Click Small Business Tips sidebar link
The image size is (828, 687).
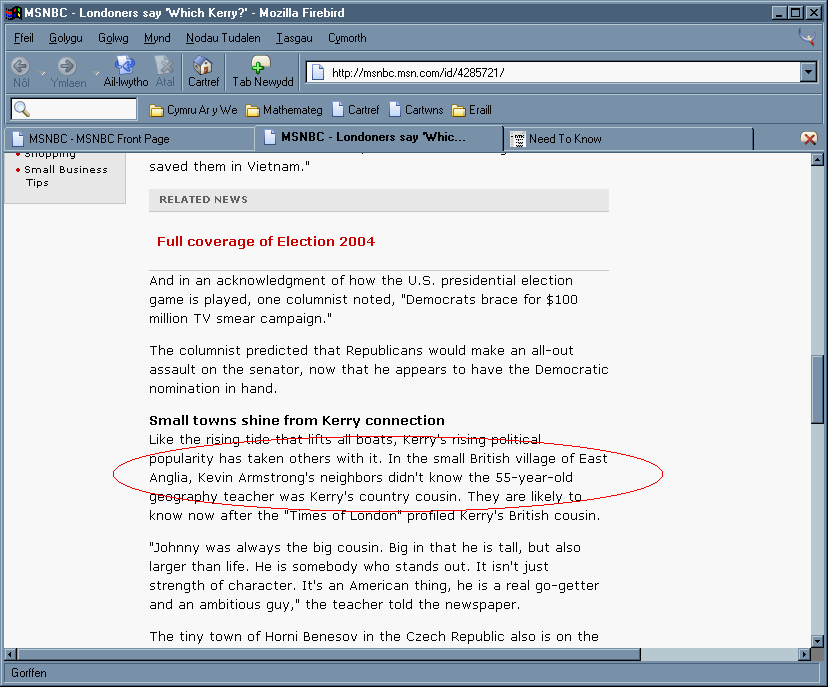pyautogui.click(x=65, y=176)
